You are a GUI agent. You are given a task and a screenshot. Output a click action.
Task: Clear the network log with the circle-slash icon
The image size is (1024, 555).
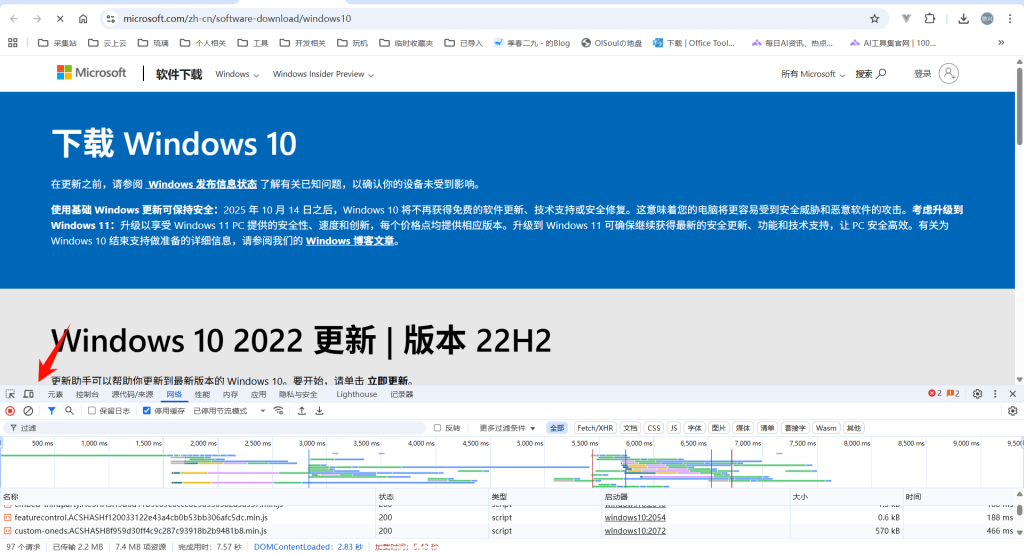click(28, 411)
